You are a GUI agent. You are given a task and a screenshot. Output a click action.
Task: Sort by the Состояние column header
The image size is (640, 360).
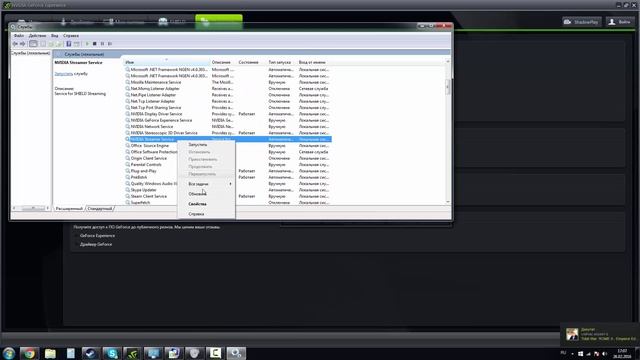pos(251,62)
